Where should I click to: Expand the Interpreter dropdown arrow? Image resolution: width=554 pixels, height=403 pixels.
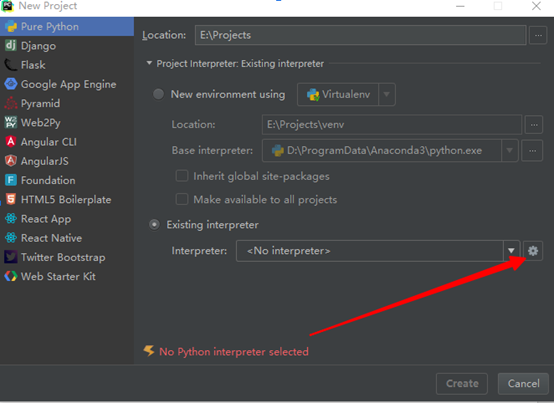pyautogui.click(x=511, y=251)
